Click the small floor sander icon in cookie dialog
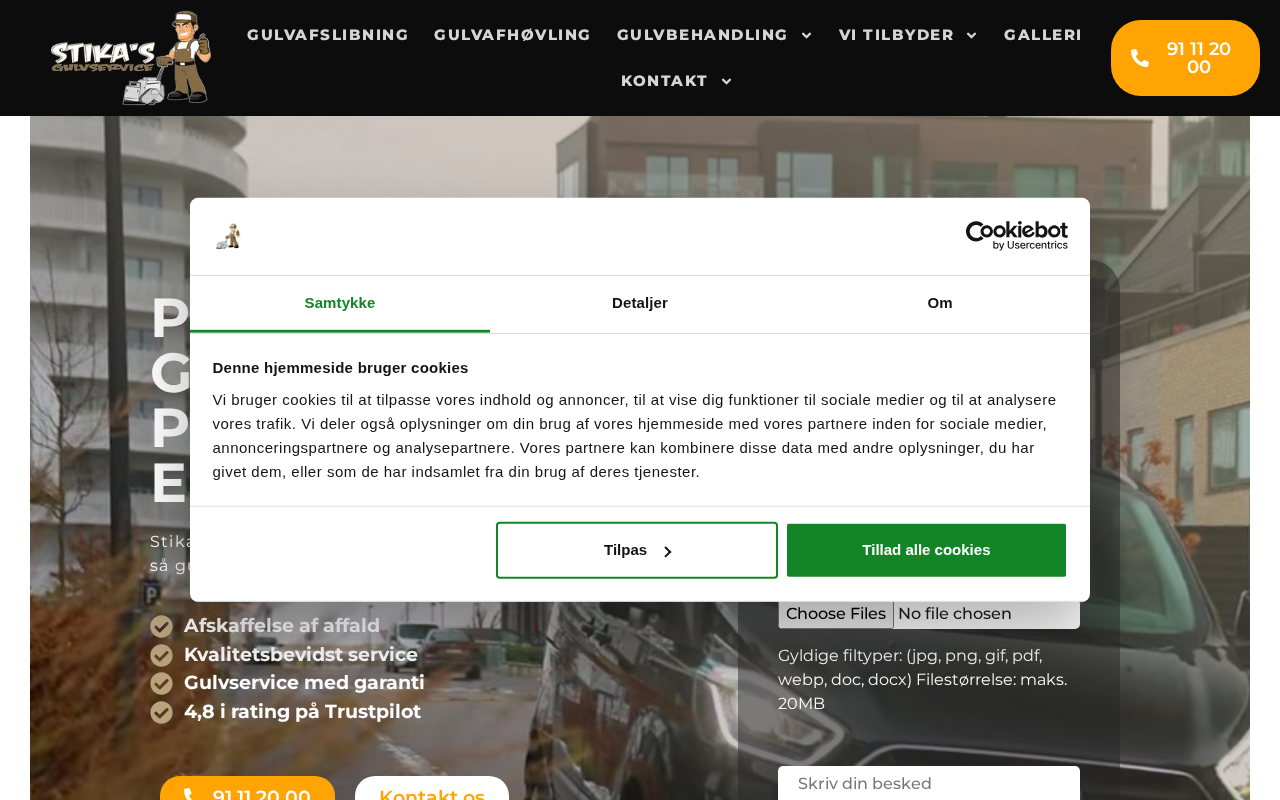The image size is (1280, 800). (x=228, y=236)
